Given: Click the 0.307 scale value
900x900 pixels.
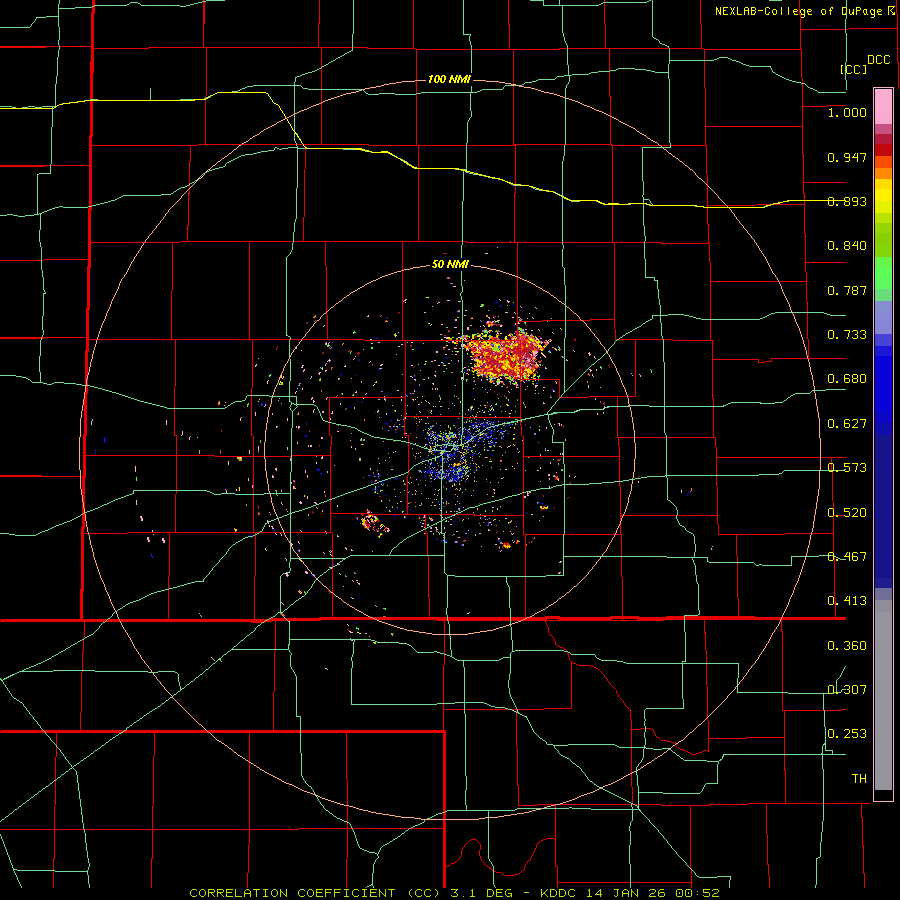Looking at the screenshot, I should [847, 689].
